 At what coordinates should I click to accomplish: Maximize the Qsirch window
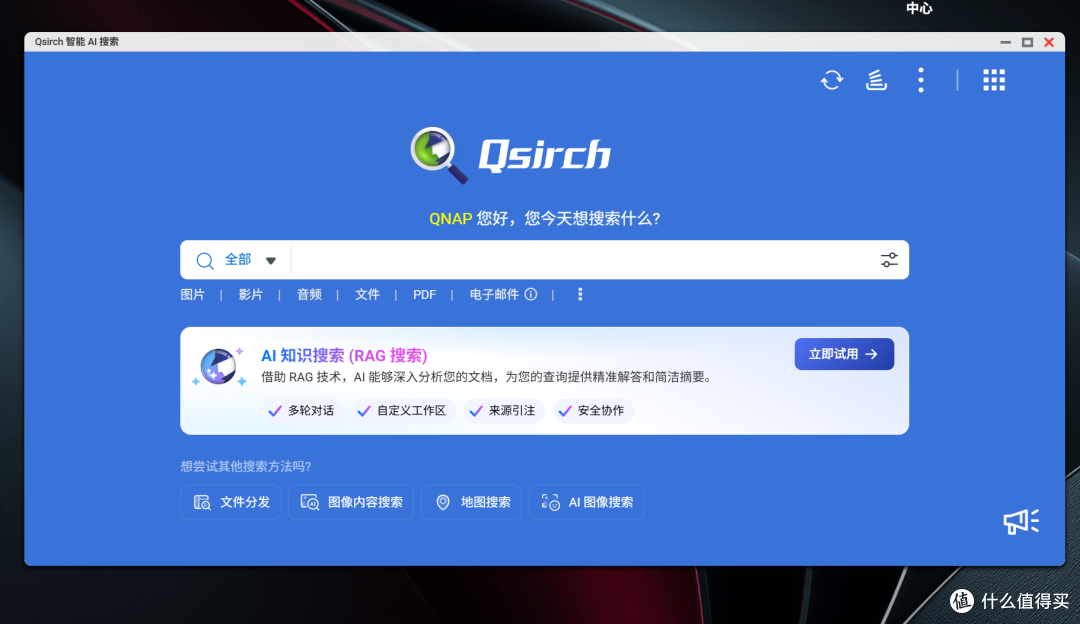coord(1027,42)
